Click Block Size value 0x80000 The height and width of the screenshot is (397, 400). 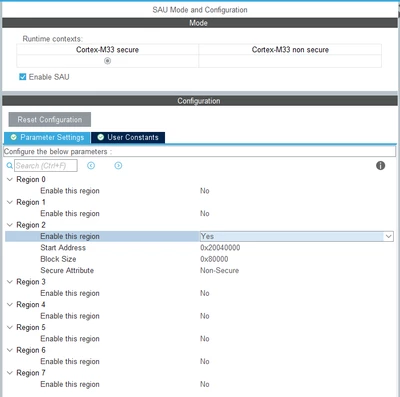tap(214, 259)
